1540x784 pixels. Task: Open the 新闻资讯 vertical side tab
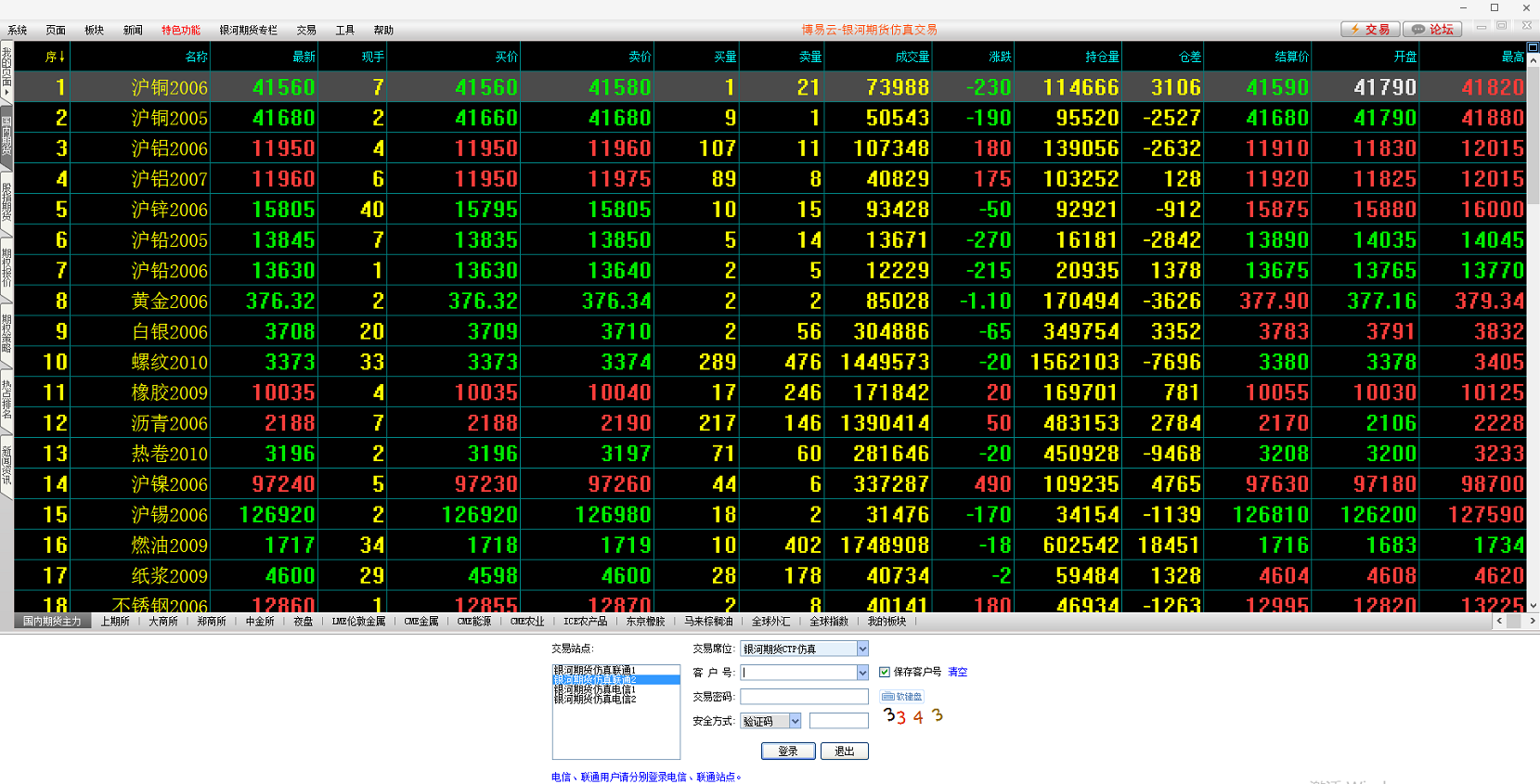(6, 466)
